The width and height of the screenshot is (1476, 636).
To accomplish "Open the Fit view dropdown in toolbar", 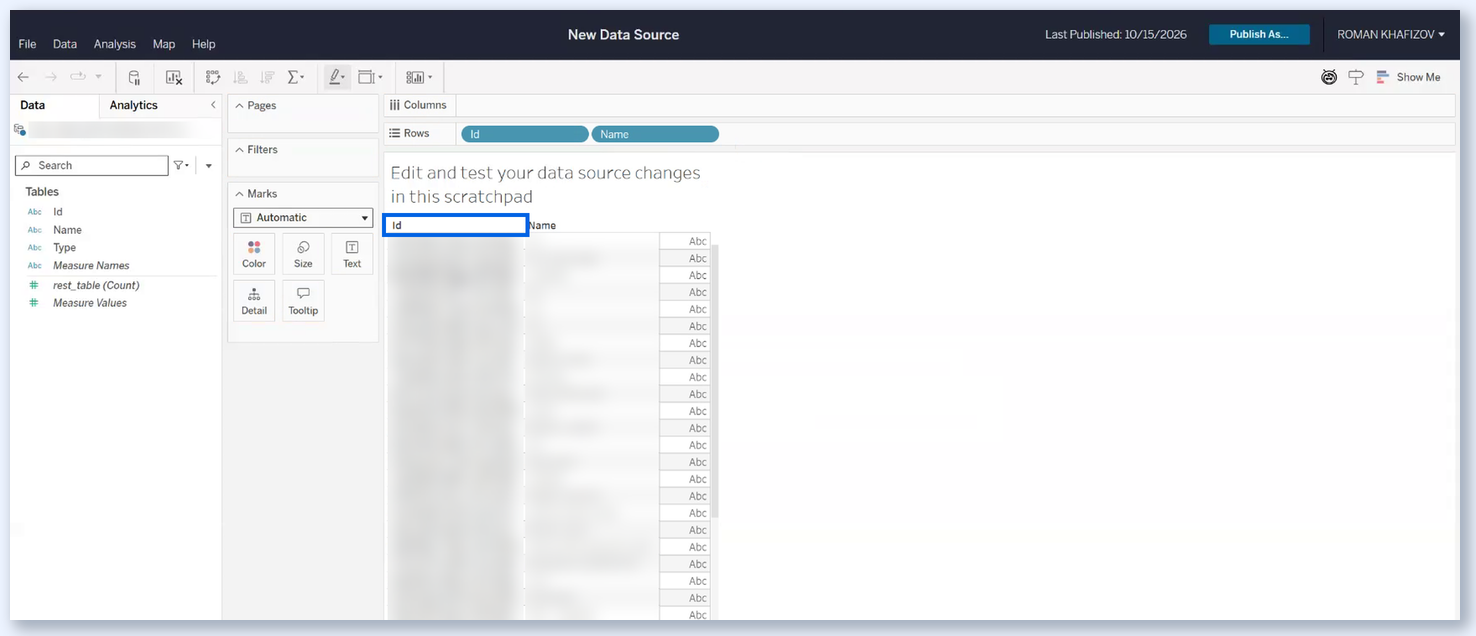I will tap(370, 77).
